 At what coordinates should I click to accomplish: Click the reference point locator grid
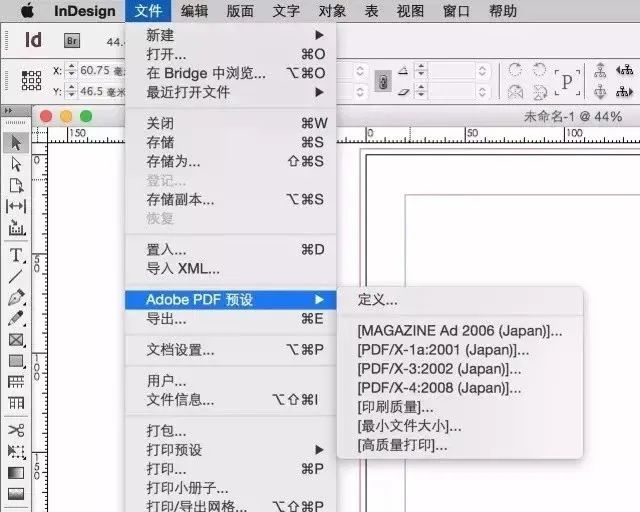click(31, 80)
